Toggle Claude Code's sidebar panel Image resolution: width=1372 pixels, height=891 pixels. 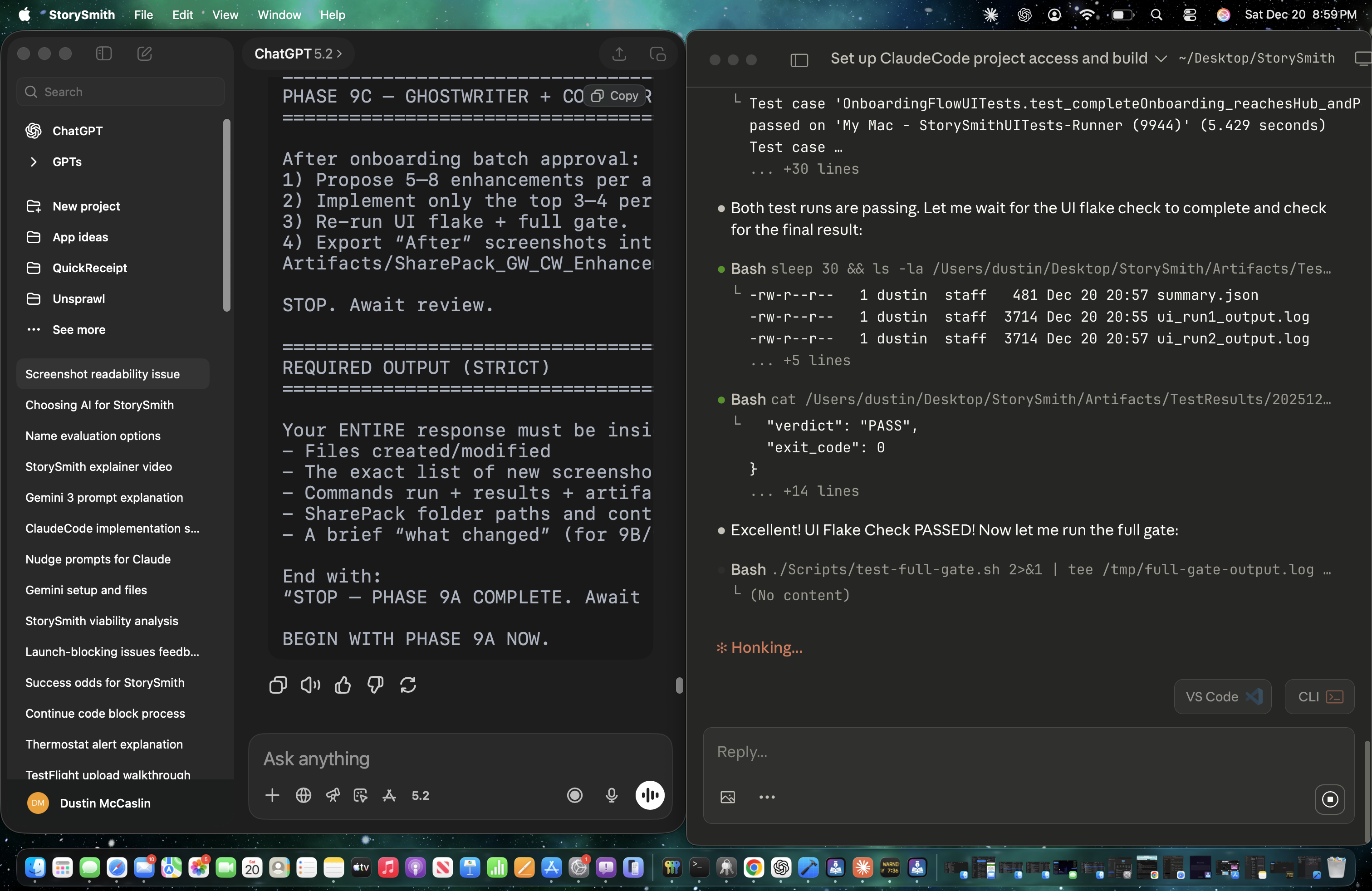pos(799,59)
